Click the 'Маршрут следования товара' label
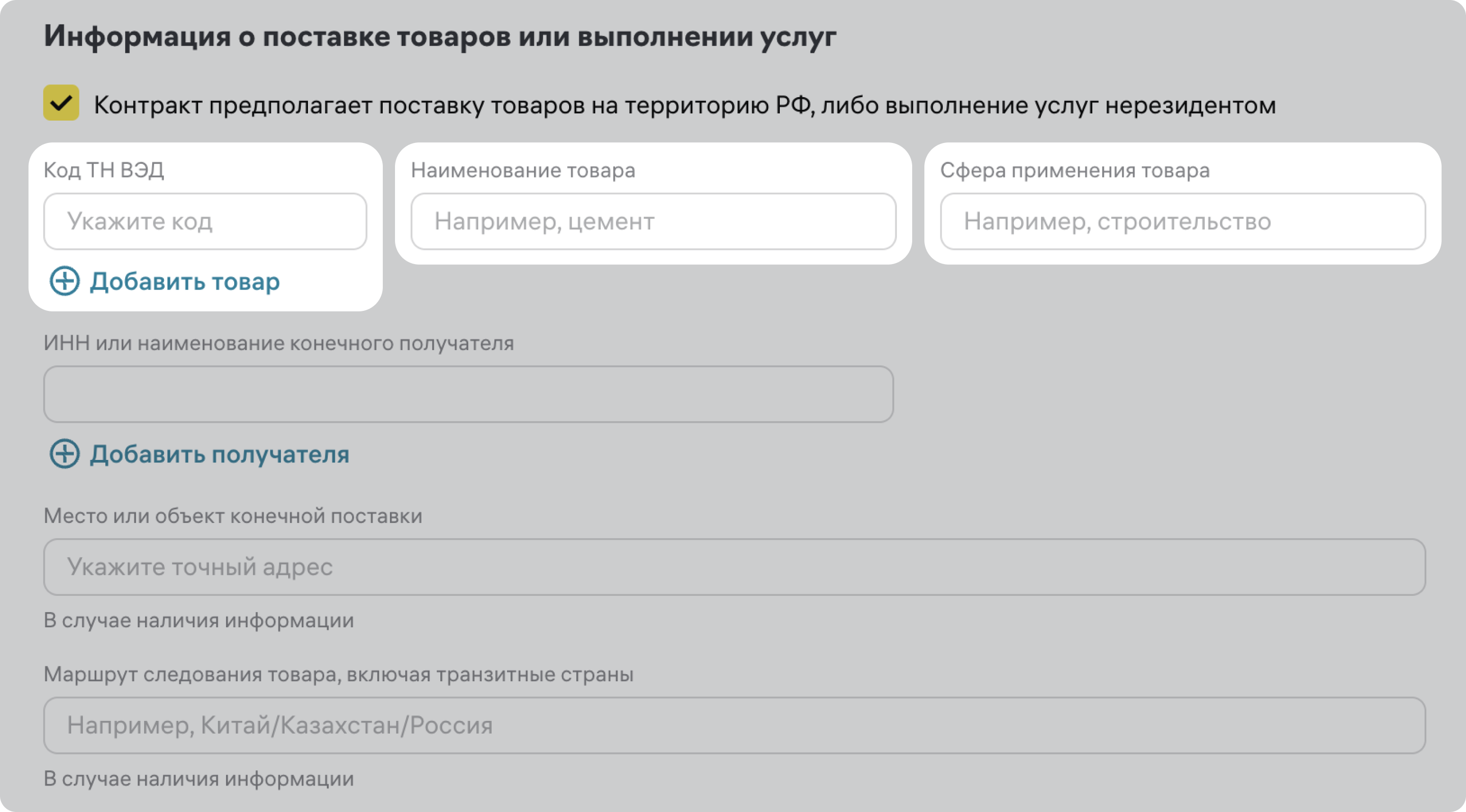The width and height of the screenshot is (1466, 812). pyautogui.click(x=338, y=675)
